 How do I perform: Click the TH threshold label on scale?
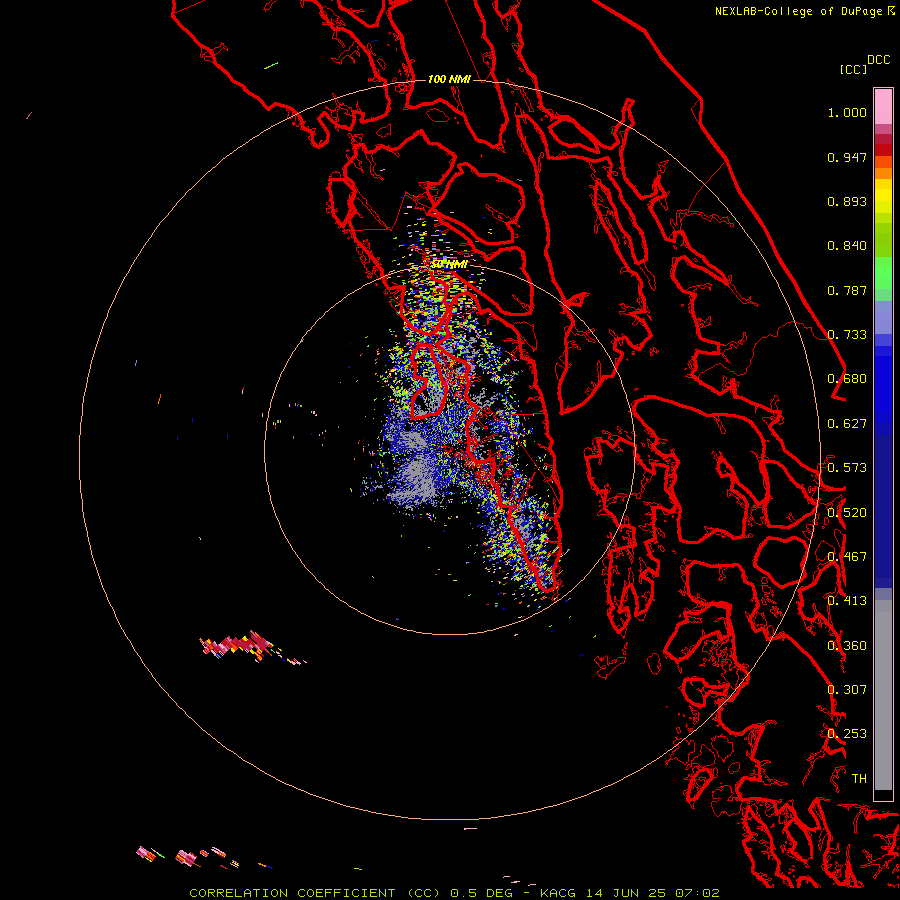[859, 779]
